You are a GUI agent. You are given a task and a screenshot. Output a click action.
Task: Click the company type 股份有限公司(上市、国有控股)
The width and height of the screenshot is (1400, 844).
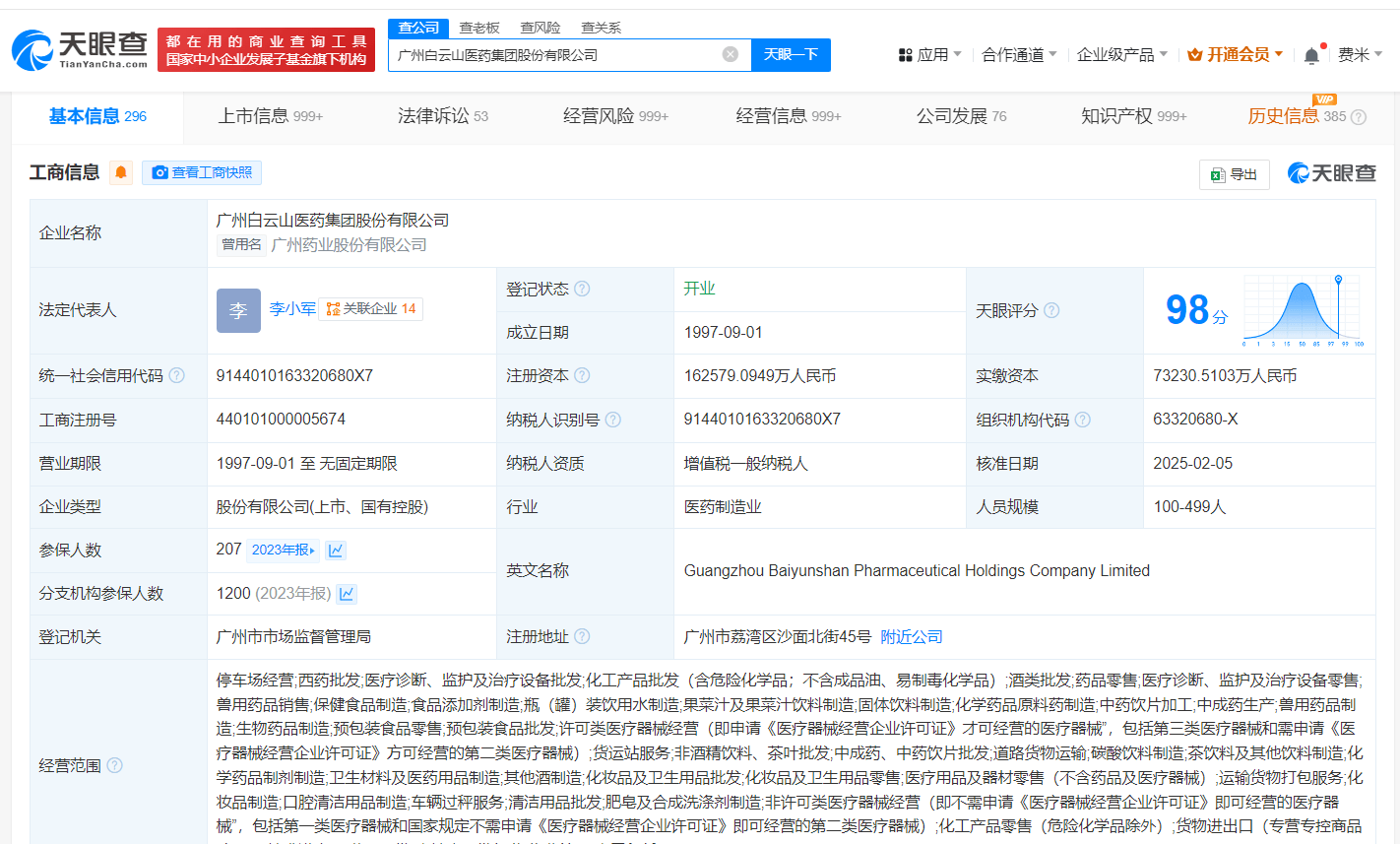(322, 506)
